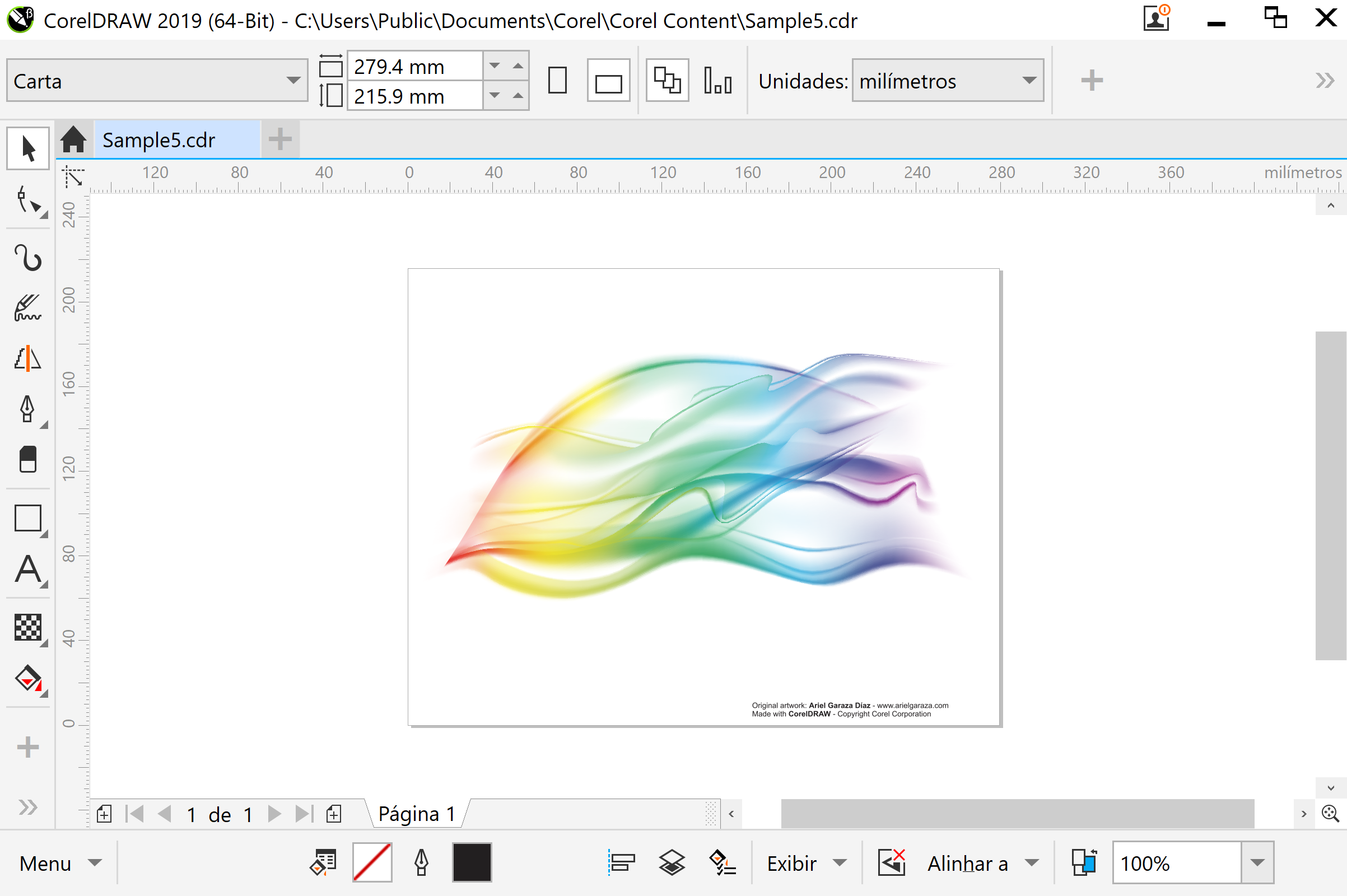1347x896 pixels.
Task: Open the Carta page size dropdown
Action: coord(293,81)
